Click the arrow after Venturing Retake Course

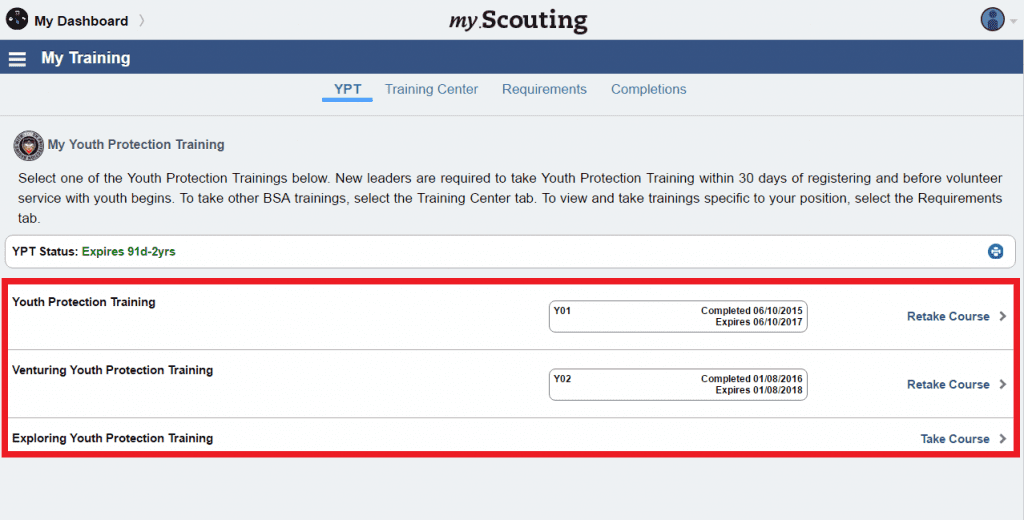point(1002,385)
